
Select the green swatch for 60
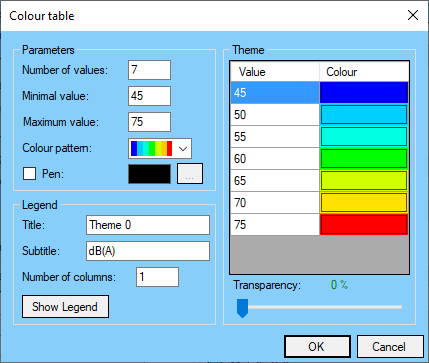pos(364,159)
